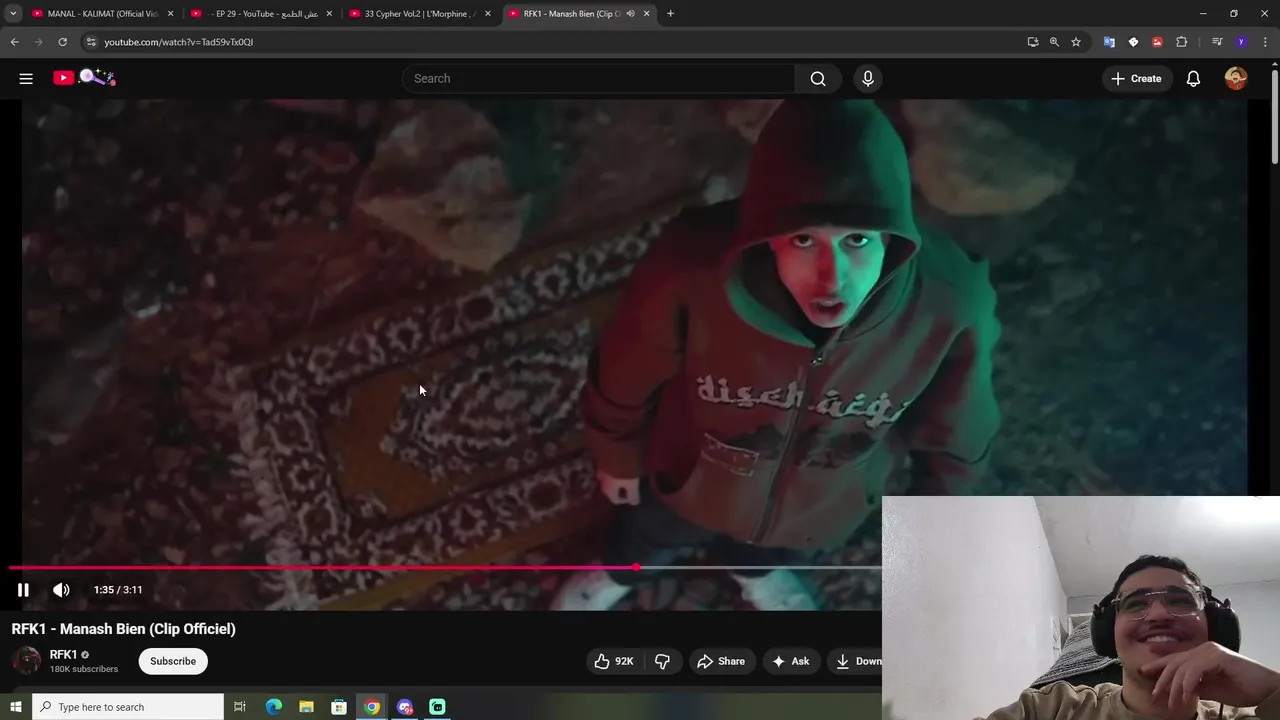This screenshot has width=1280, height=720.
Task: Click the Windows taskbar search box
Action: pos(128,707)
